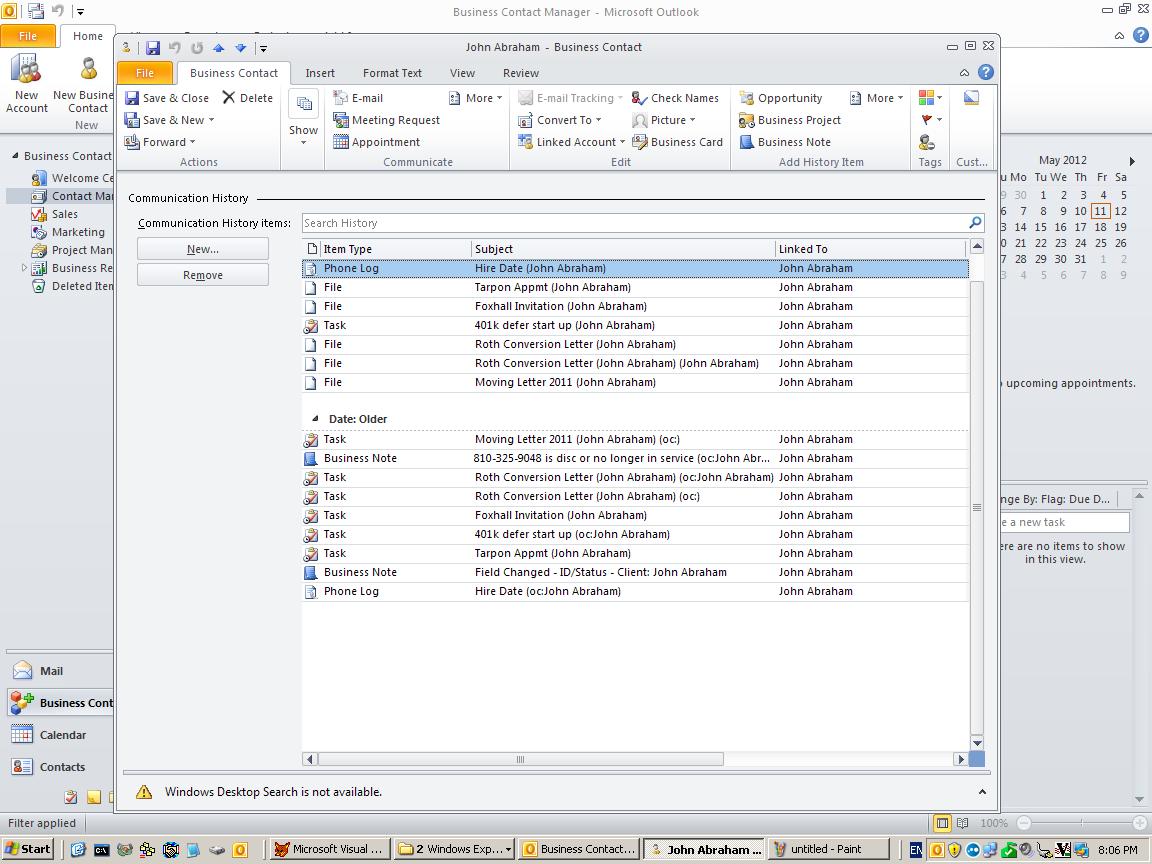Viewport: 1152px width, 864px height.
Task: Open untitled - Paint from the taskbar
Action: tap(825, 849)
